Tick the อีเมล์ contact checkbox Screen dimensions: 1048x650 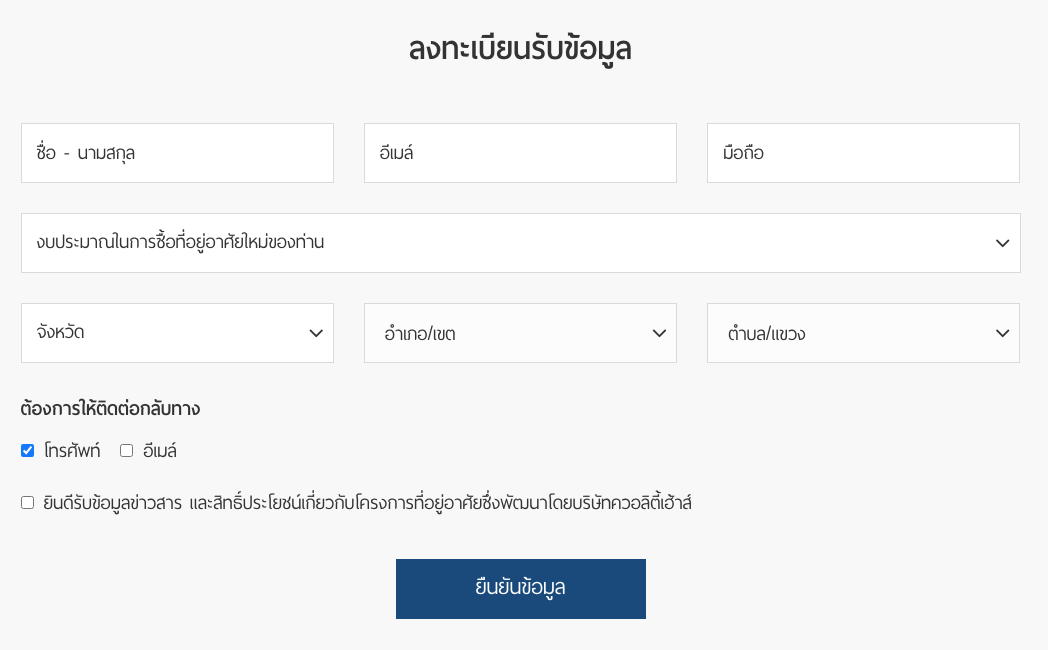click(x=127, y=451)
